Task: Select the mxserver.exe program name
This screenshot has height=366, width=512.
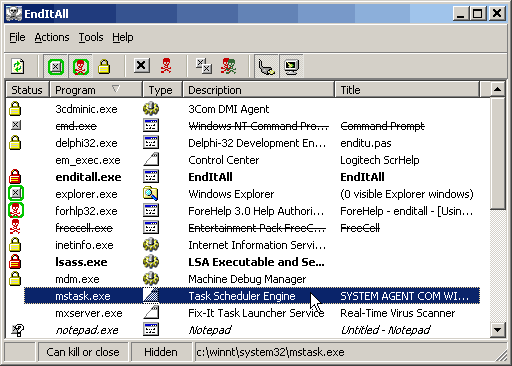Action: (x=89, y=313)
